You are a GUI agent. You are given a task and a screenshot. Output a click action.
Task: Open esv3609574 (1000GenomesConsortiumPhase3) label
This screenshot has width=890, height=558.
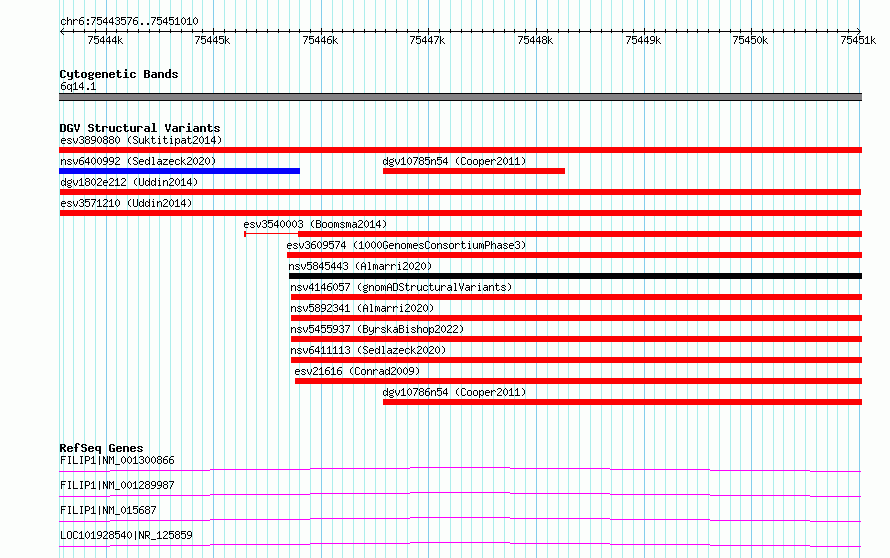[x=406, y=245]
